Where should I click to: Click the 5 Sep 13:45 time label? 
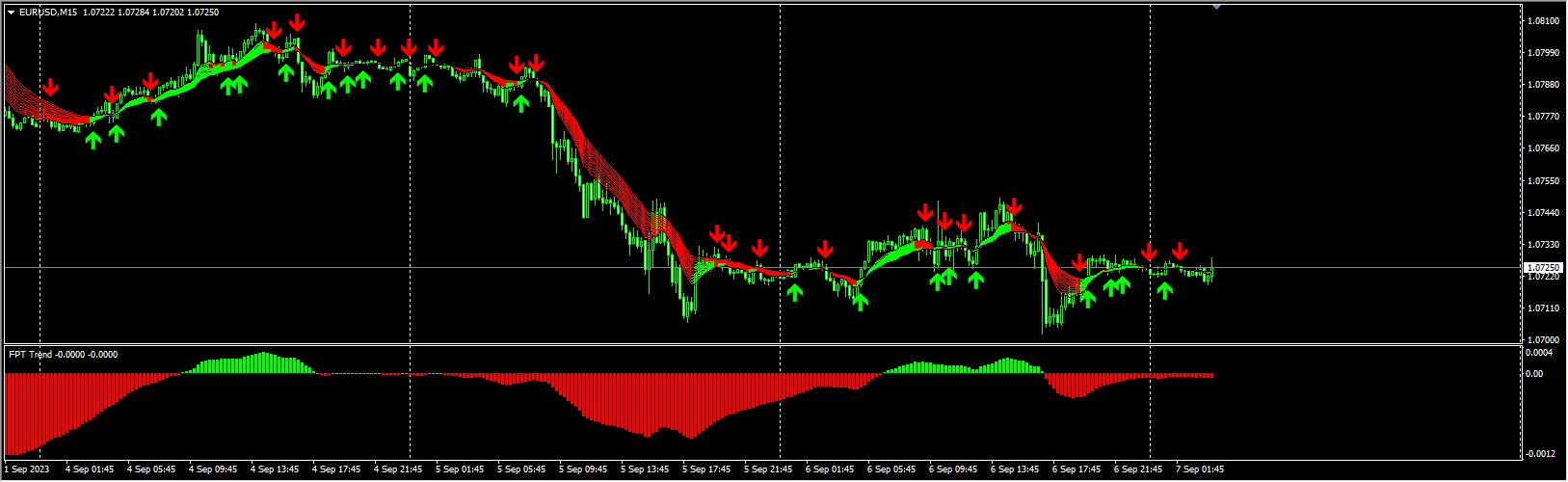[x=646, y=470]
